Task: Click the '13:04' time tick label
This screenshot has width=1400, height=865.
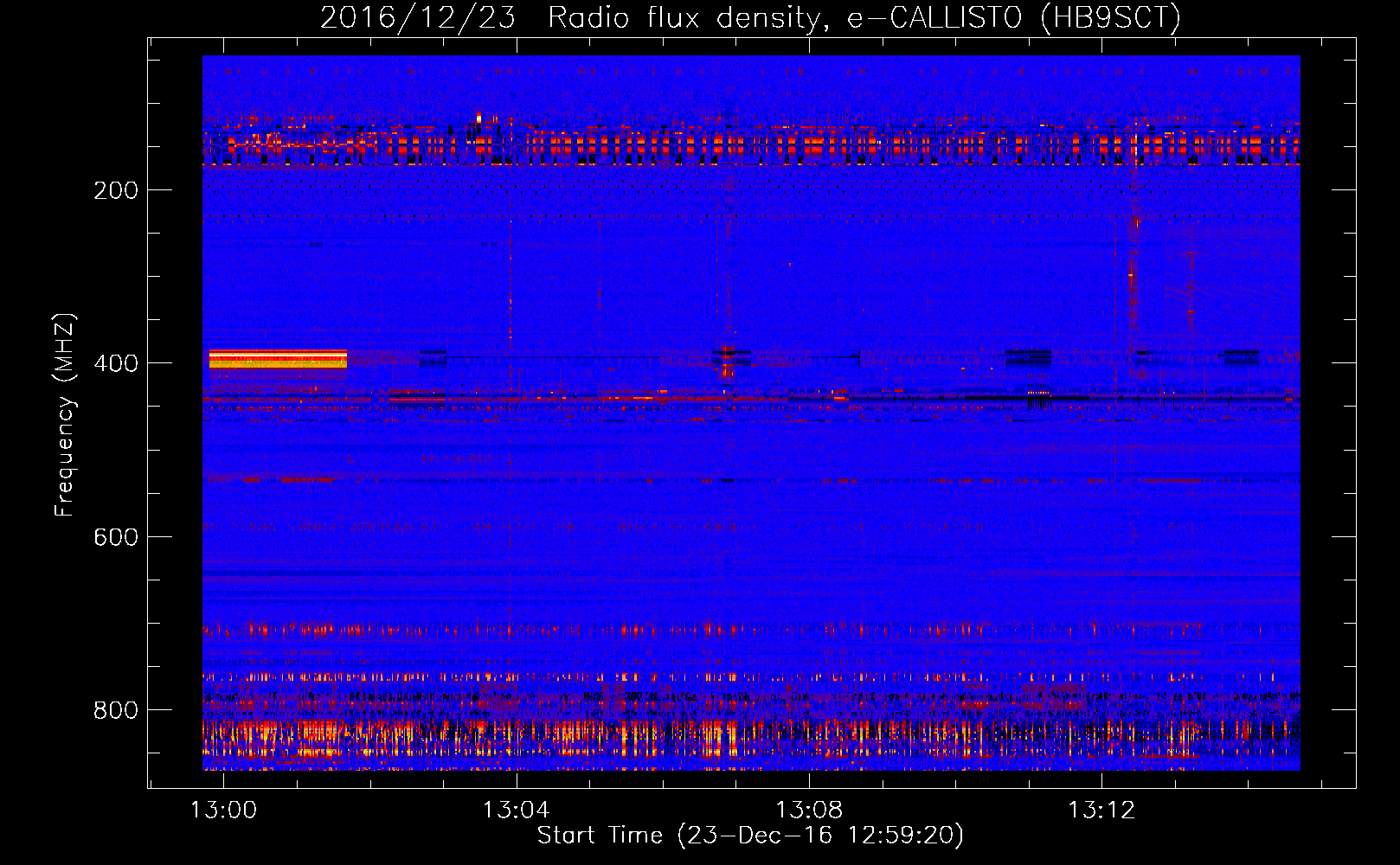Action: click(x=517, y=811)
